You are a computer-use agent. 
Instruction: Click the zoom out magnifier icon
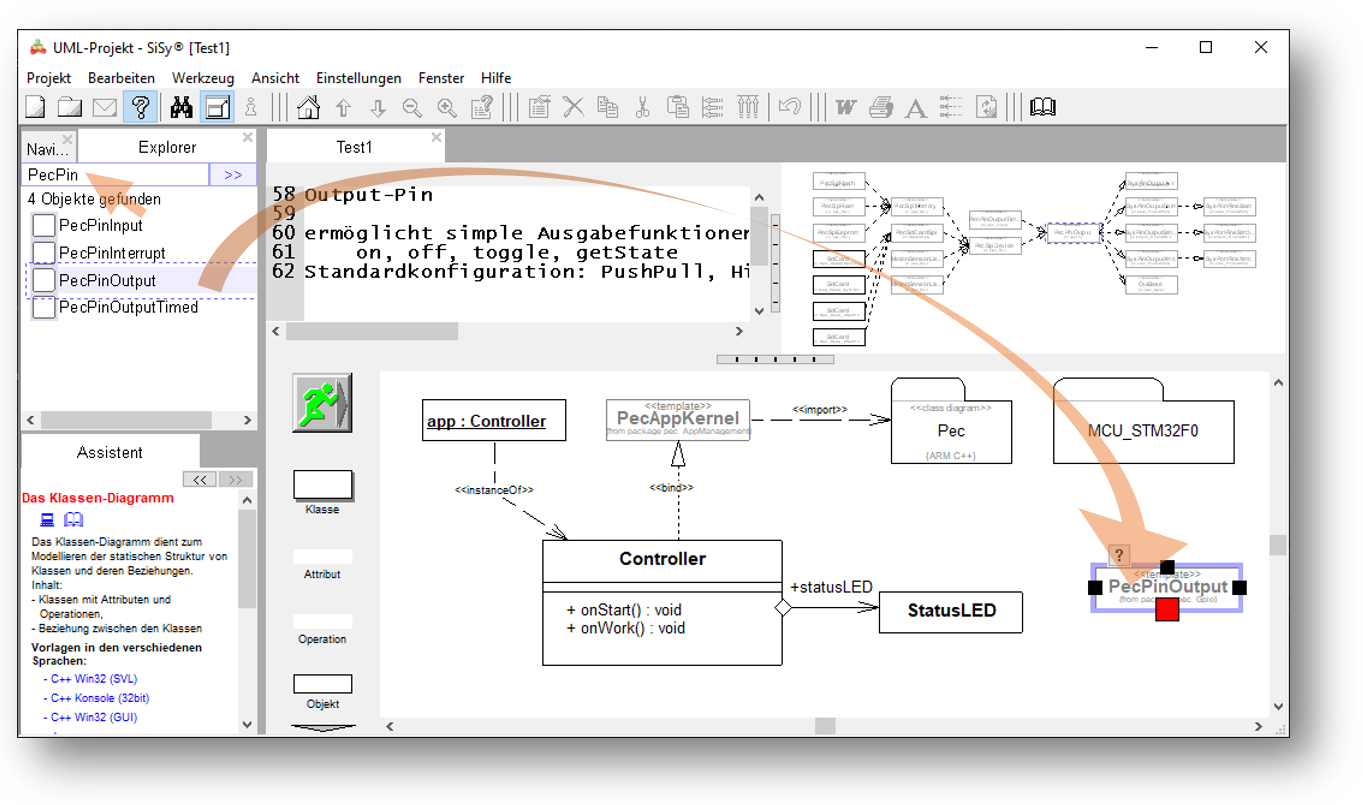pyautogui.click(x=412, y=107)
